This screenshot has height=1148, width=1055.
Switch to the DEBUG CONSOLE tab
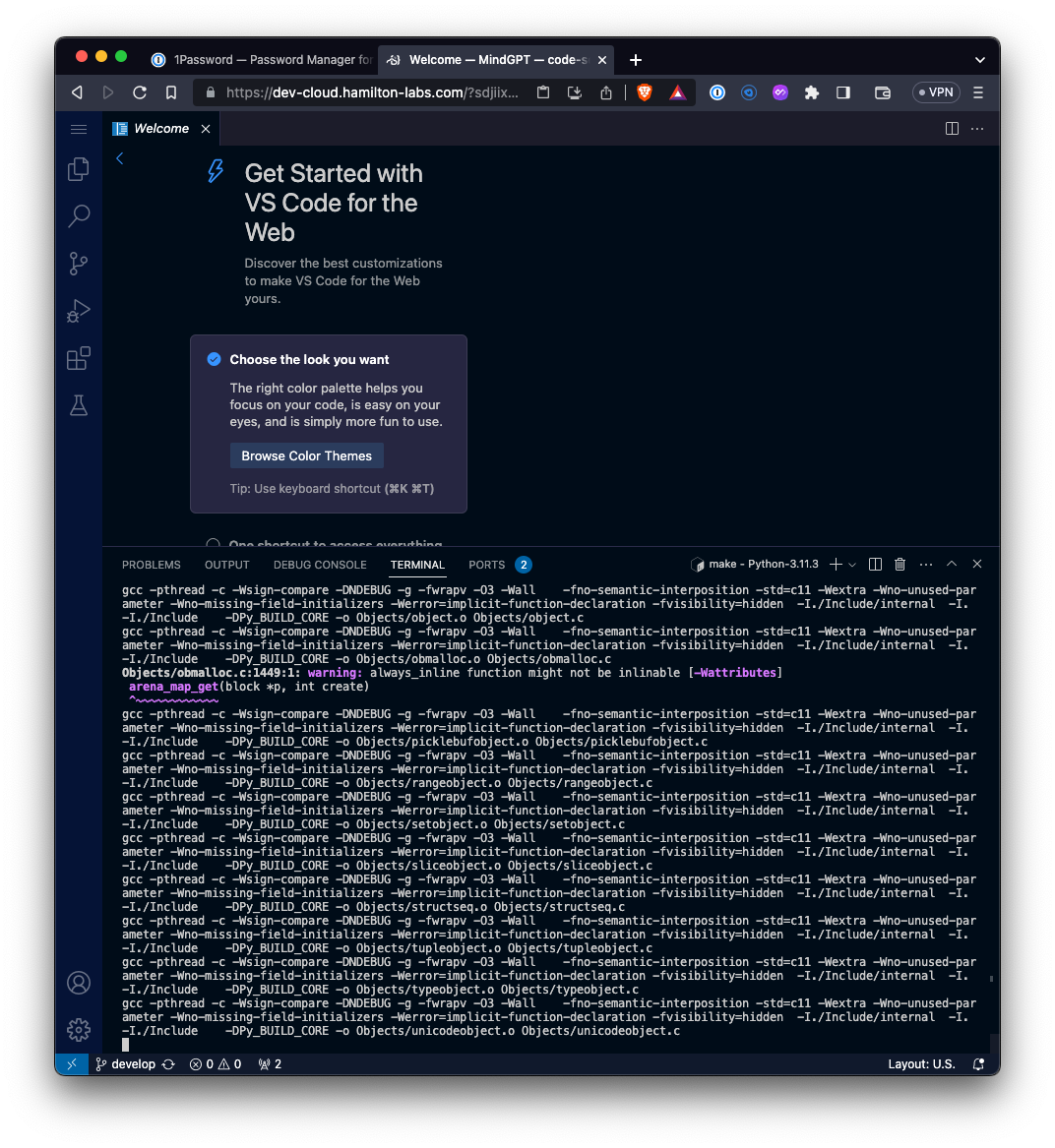point(320,565)
